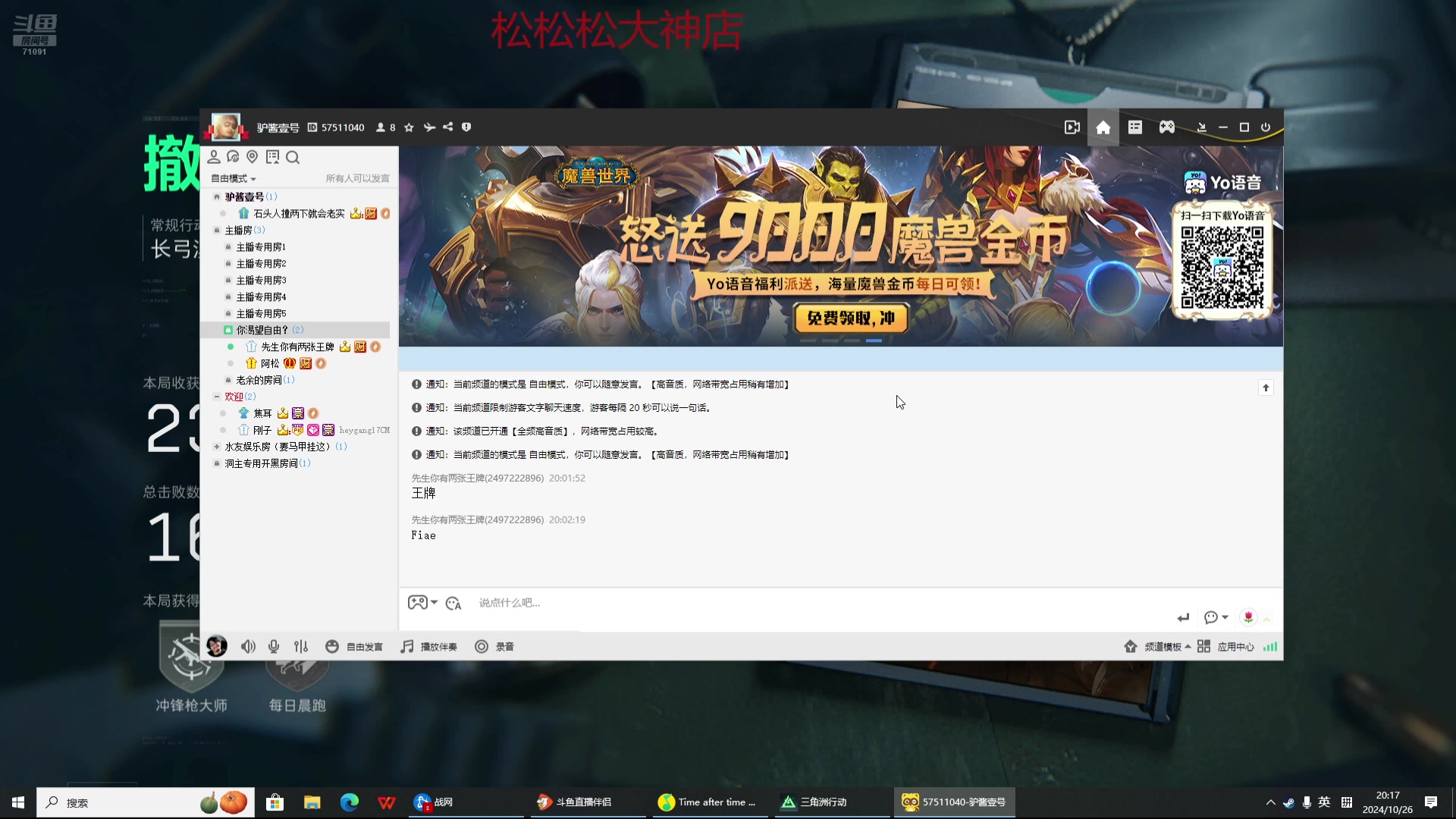The image size is (1456, 819).
Task: Open 战网 Battle.net from taskbar
Action: point(466,802)
